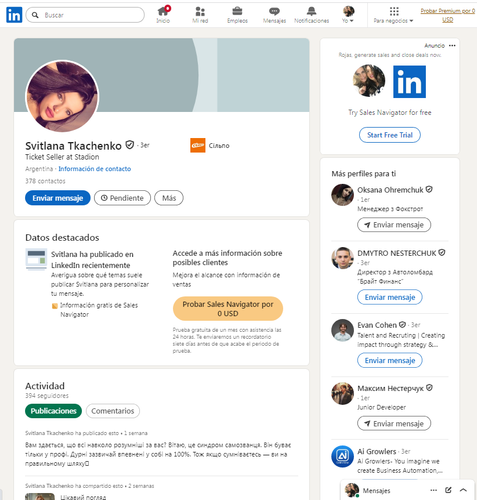Open Evan Cohen profile name
Viewport: 477px width, 500px height.
click(377, 325)
